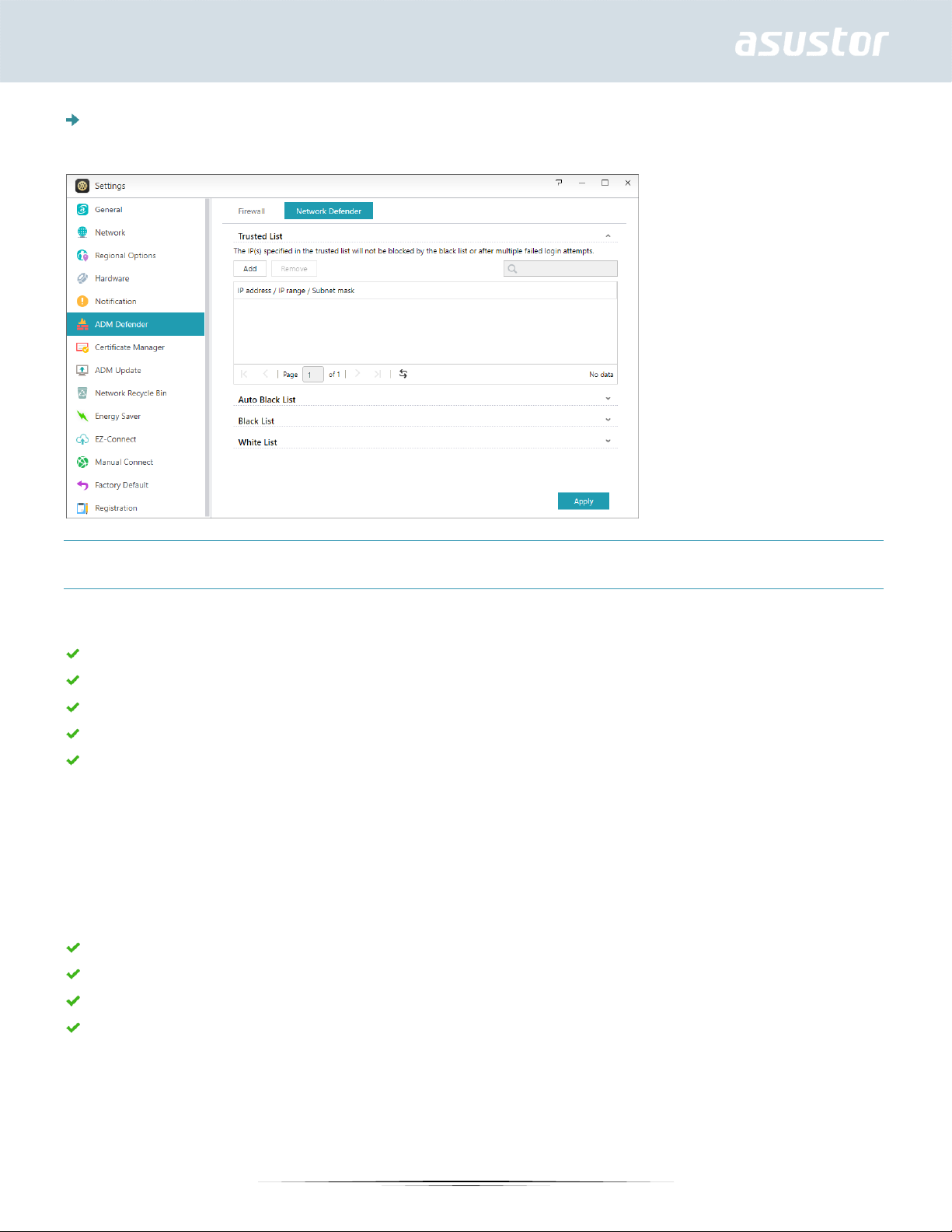Click the Settings gear icon in title bar
The width and height of the screenshot is (952, 1232).
(82, 186)
